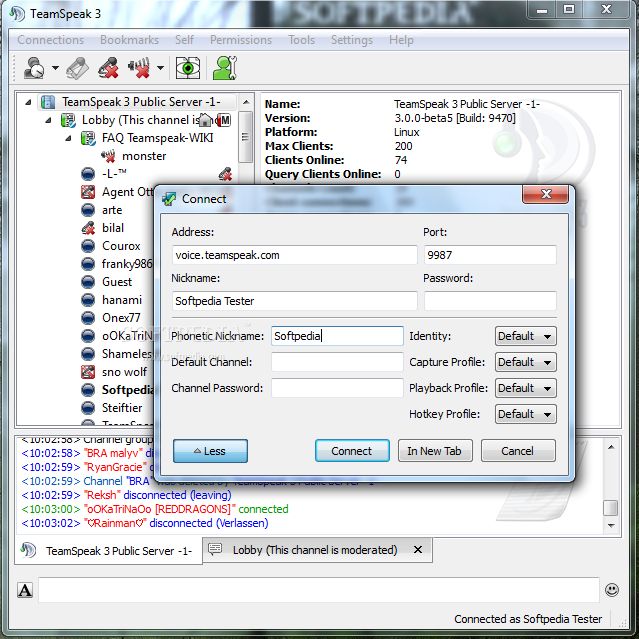This screenshot has height=639, width=639.
Task: Click the client icon beside Courox
Action: click(x=88, y=246)
